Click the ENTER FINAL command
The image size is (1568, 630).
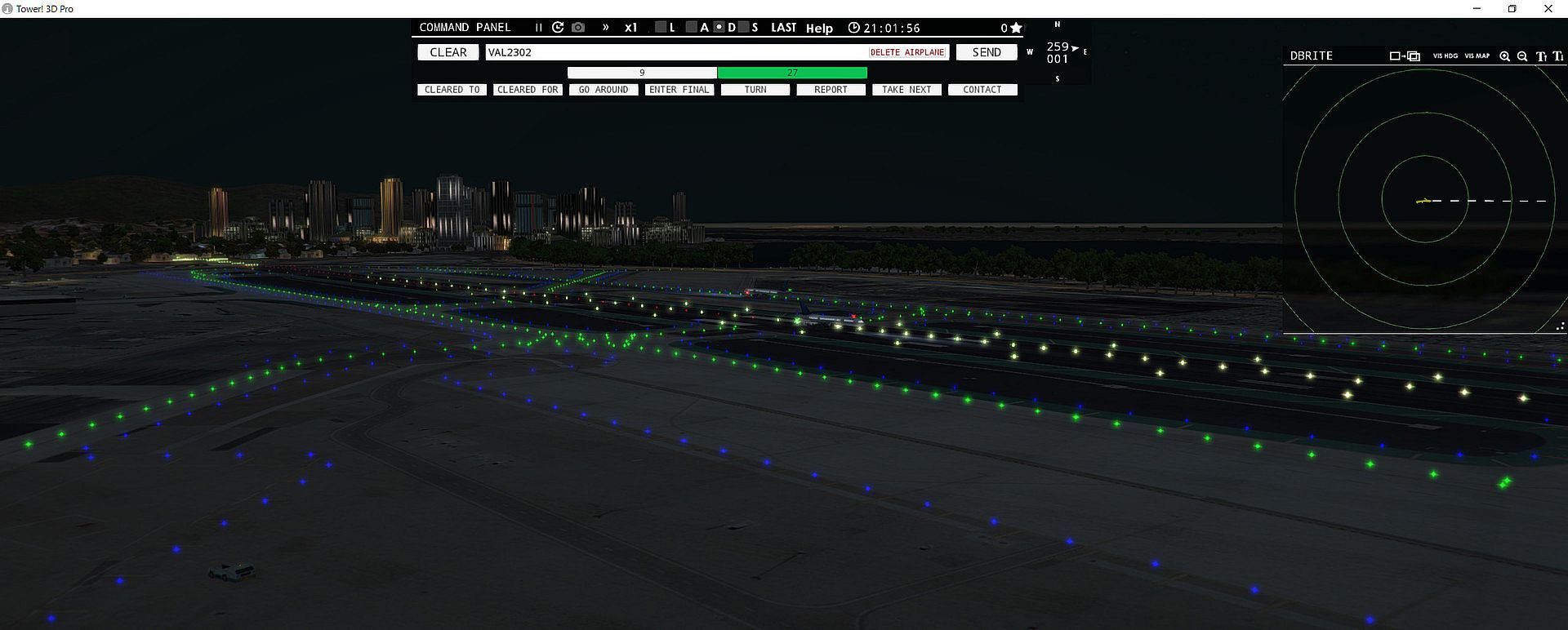pos(679,90)
